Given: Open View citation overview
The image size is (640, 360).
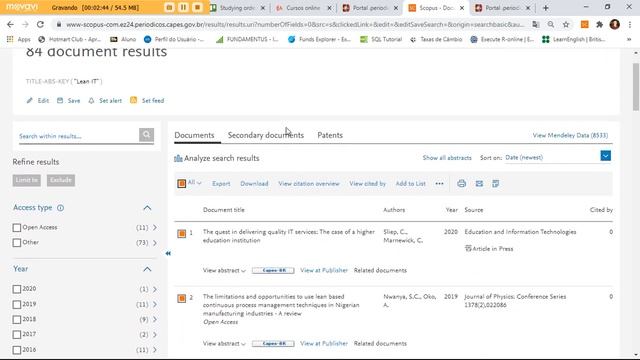Looking at the screenshot, I should click(309, 184).
